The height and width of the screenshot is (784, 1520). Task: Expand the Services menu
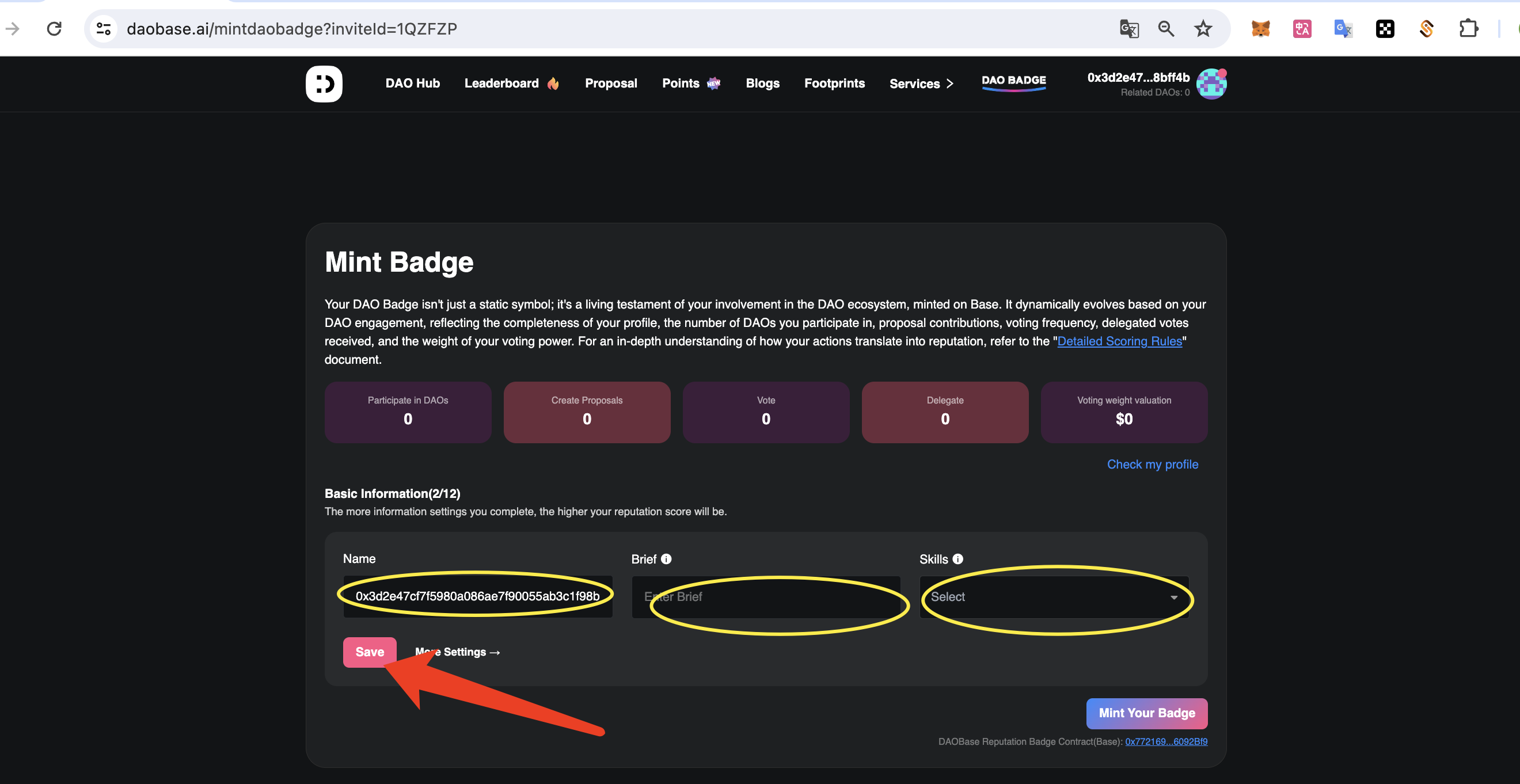click(x=921, y=83)
